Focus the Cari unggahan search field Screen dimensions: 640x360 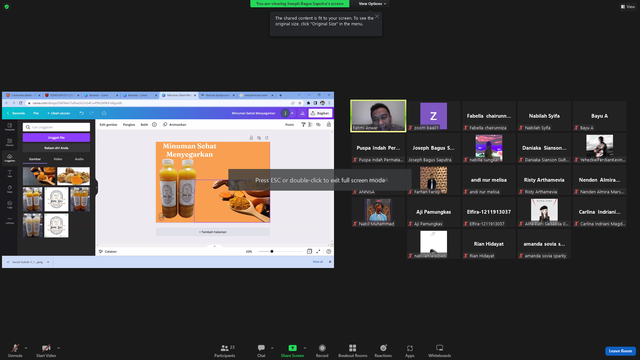pos(56,127)
